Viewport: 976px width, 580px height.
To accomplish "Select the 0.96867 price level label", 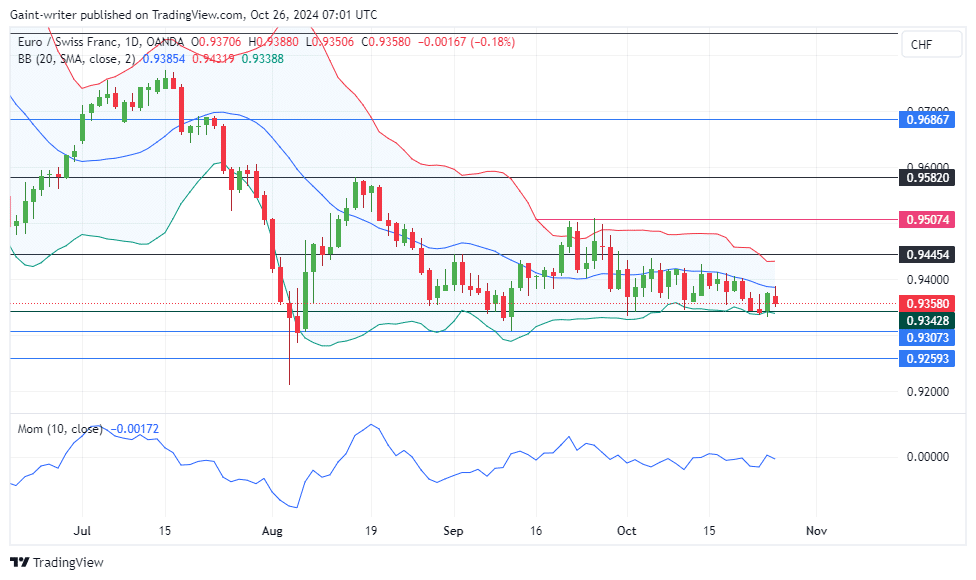I will 927,119.
